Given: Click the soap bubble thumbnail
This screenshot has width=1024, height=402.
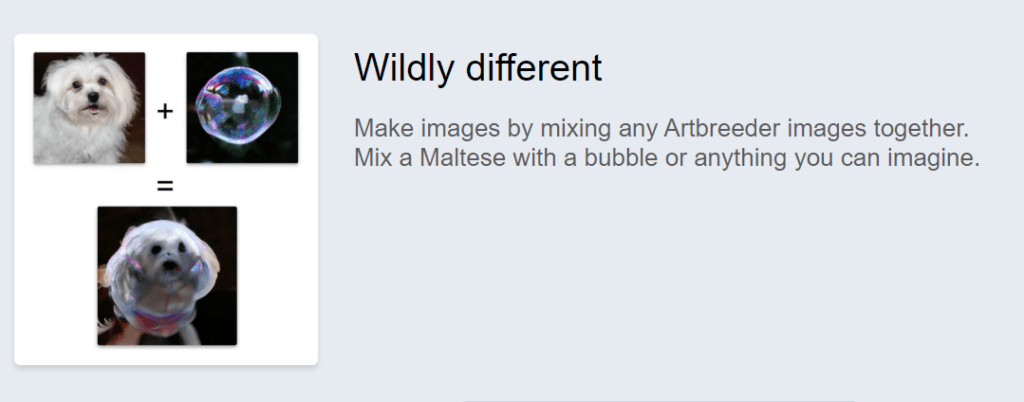Looking at the screenshot, I should click(x=242, y=108).
